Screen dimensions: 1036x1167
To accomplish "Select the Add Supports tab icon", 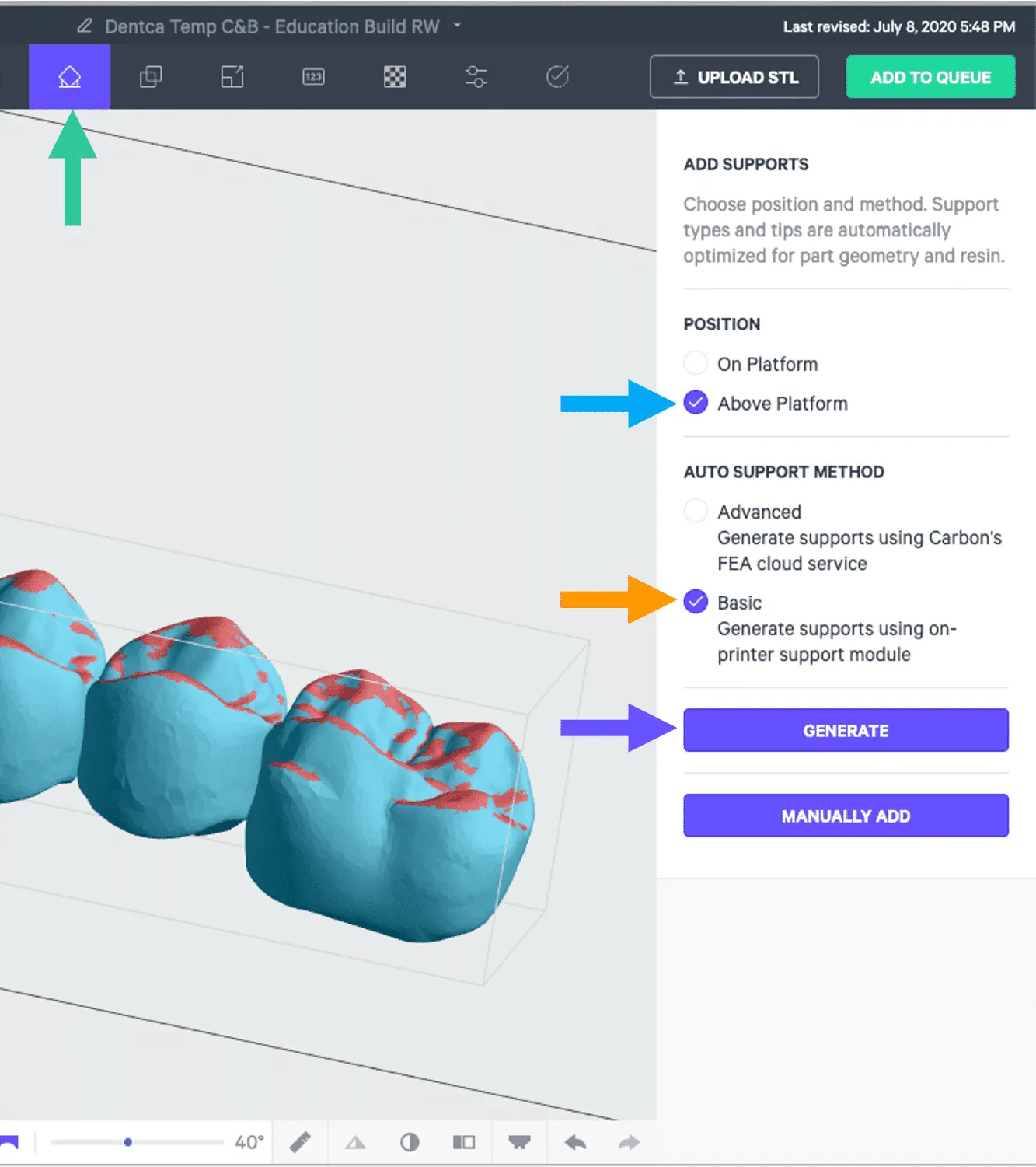I will tap(69, 76).
